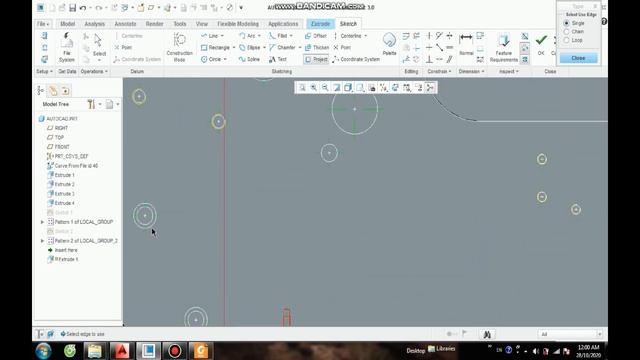
Task: Select the Fillet tool
Action: pyautogui.click(x=278, y=36)
